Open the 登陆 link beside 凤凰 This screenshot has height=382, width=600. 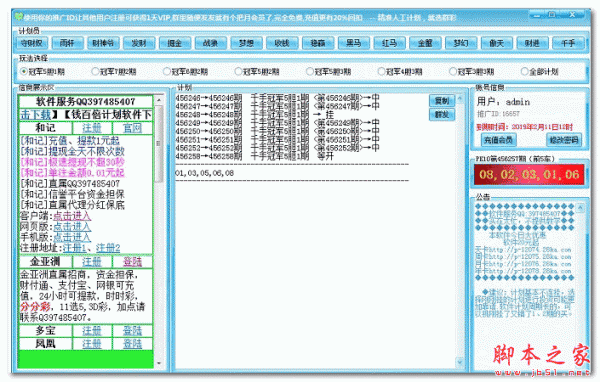[x=132, y=344]
